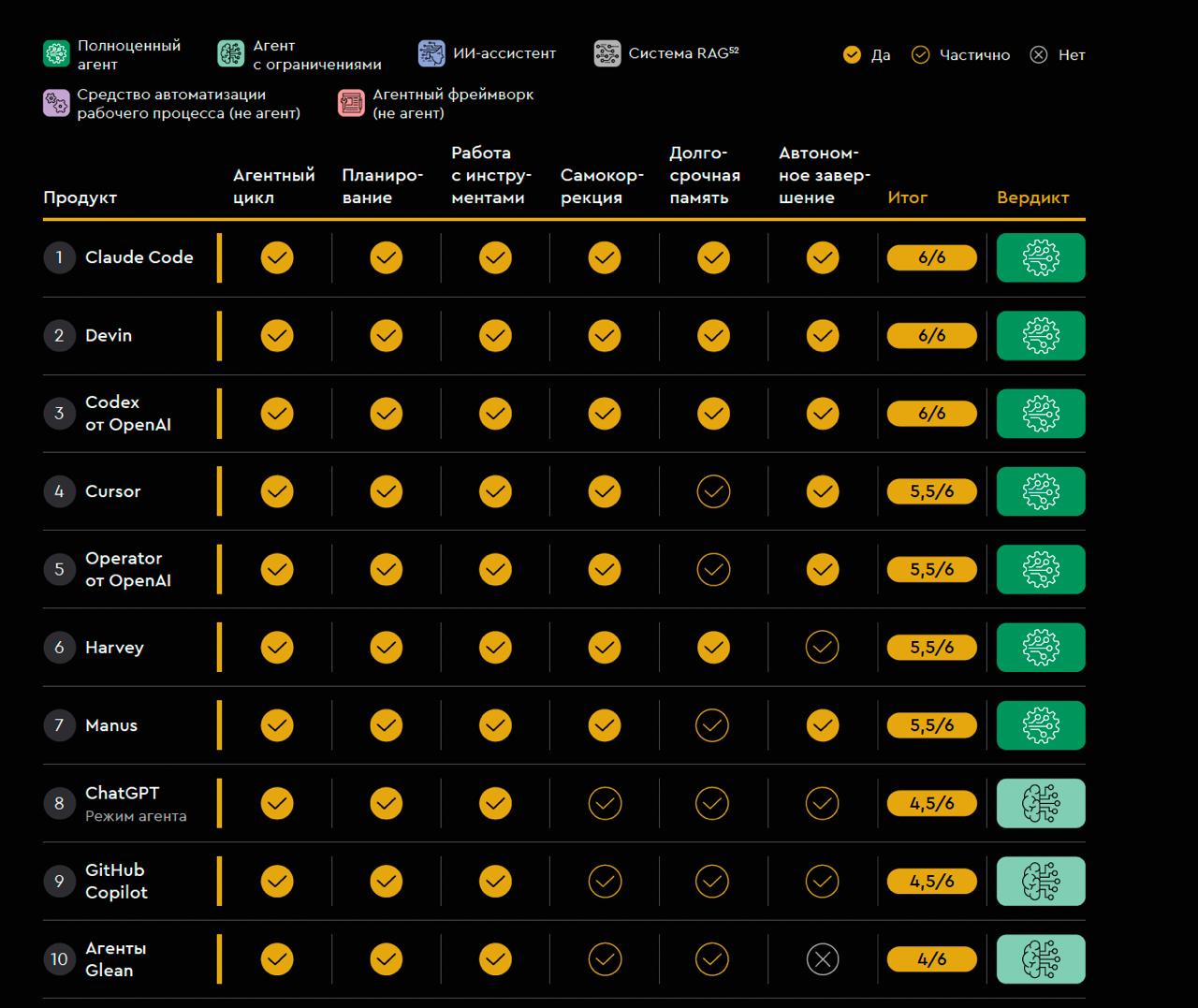Click Cursor's partial long-term memory checkmark
This screenshot has height=1008, width=1198.
point(713,491)
